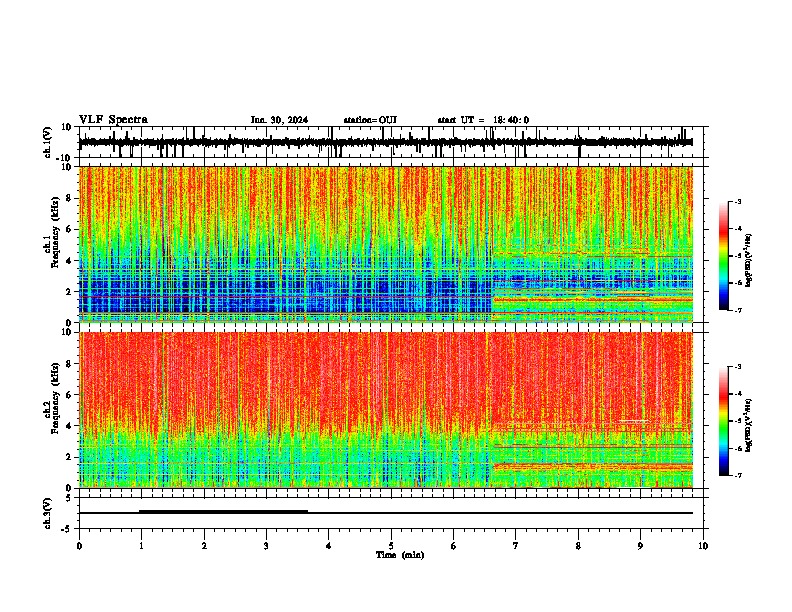Viewport: 792px width, 612px height.
Task: Click the thick ch.3 pulse segment
Action: click(x=223, y=512)
